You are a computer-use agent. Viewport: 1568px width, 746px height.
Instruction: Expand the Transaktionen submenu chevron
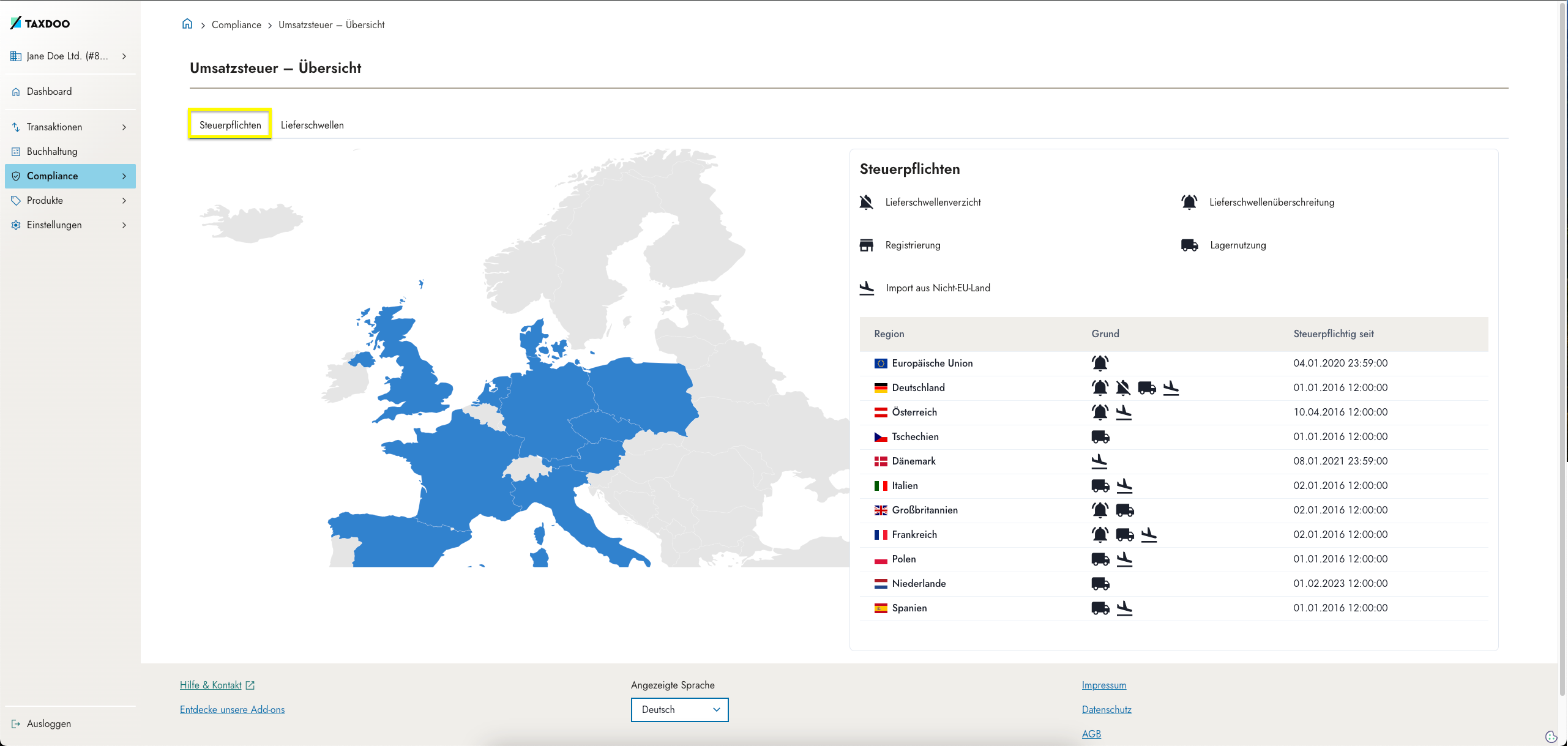click(124, 127)
